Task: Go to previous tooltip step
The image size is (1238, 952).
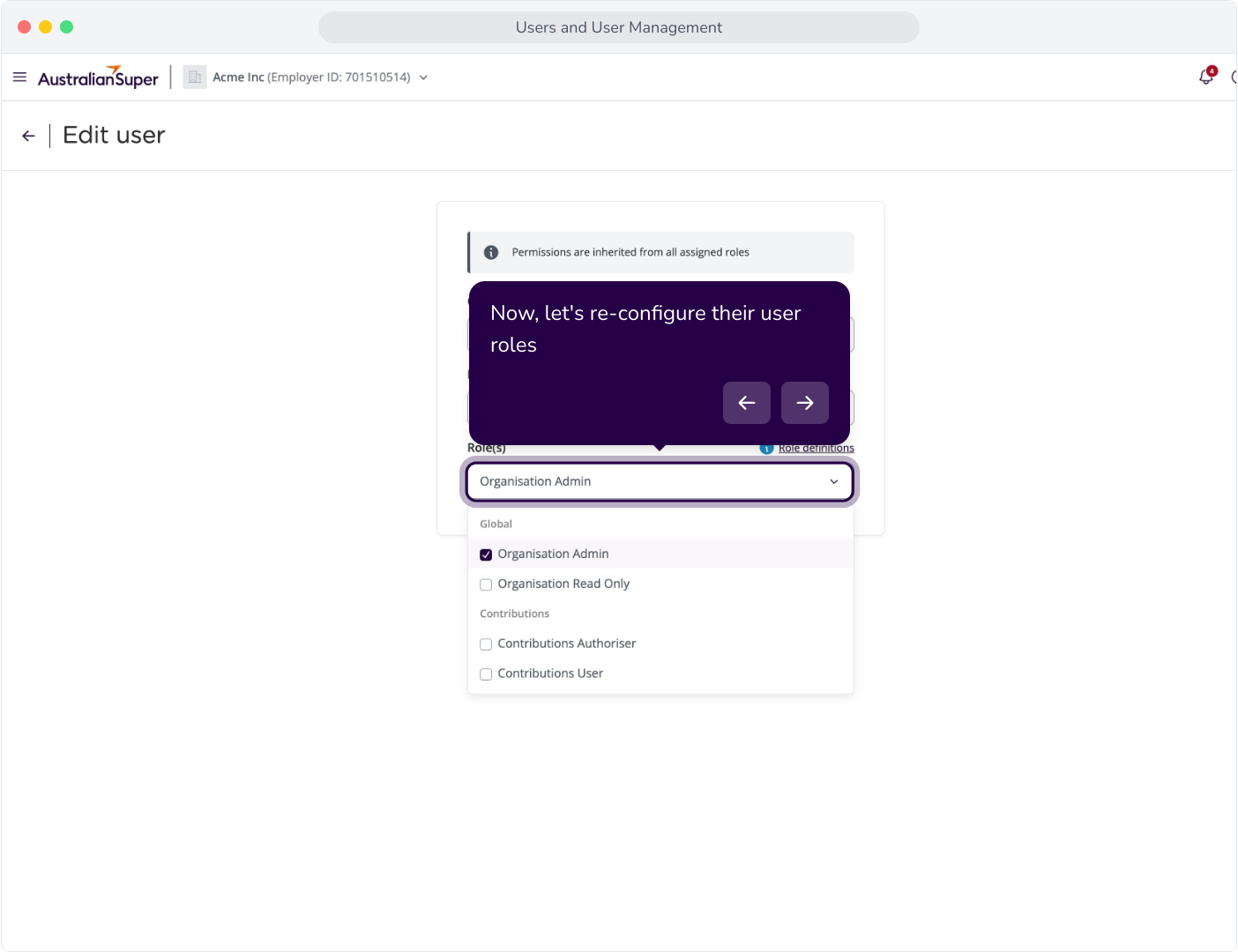Action: [x=747, y=403]
